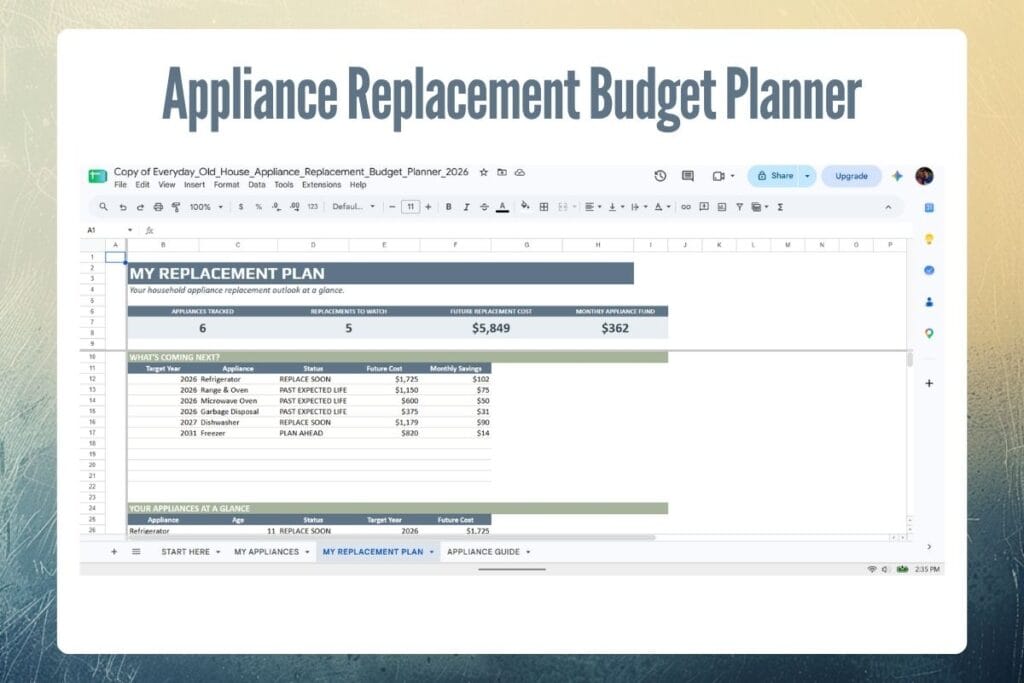Open the fill color picker
1024x683 pixels.
click(525, 207)
